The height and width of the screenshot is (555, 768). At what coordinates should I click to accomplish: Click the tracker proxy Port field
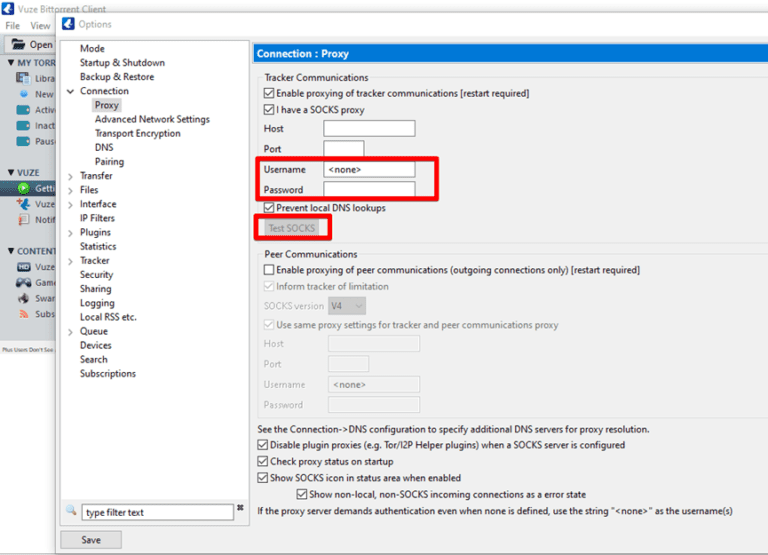pos(344,148)
